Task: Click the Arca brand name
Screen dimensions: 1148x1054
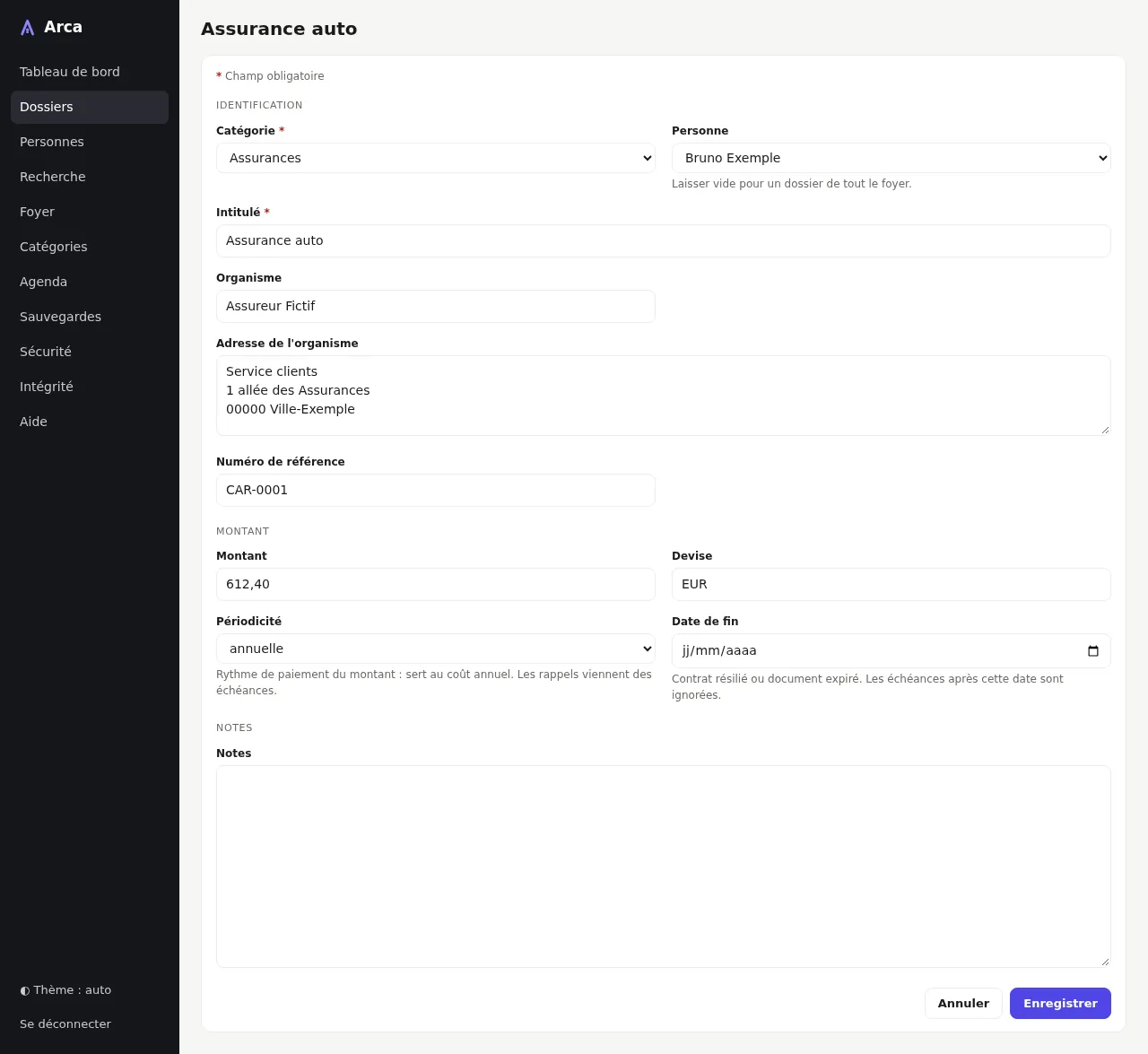Action: 63,27
